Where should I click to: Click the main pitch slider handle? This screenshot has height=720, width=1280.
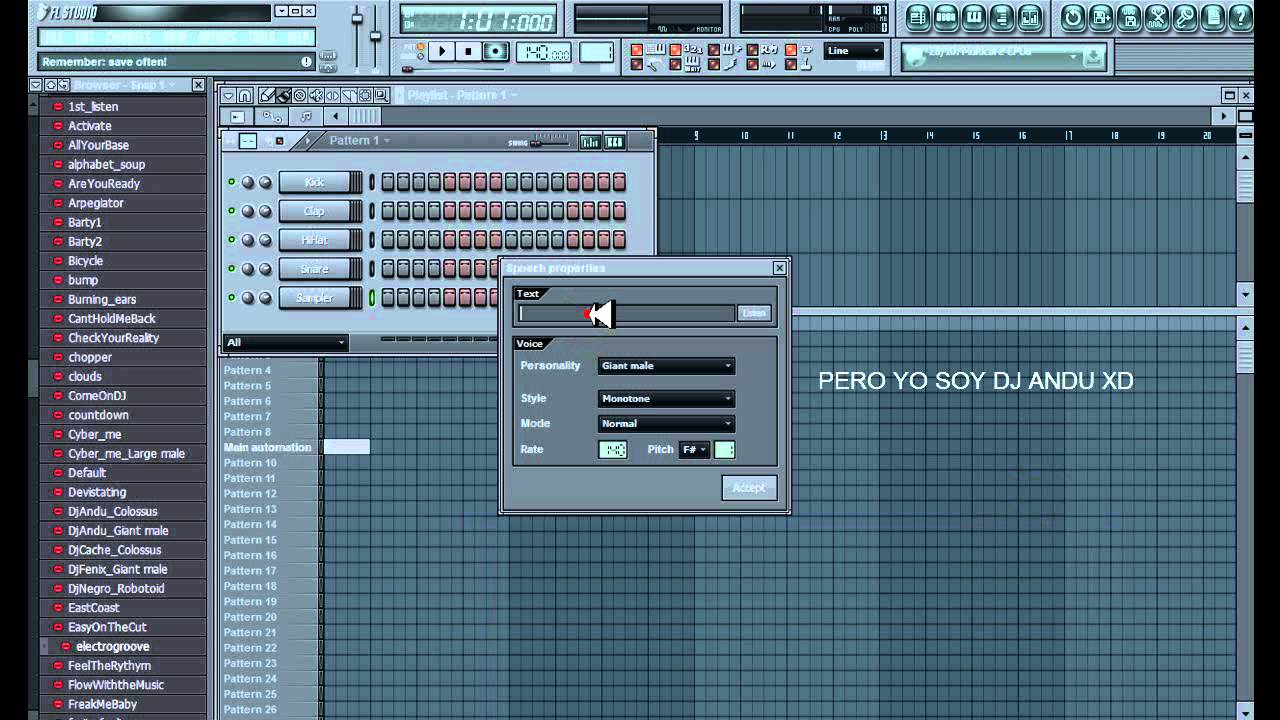pyautogui.click(x=375, y=35)
